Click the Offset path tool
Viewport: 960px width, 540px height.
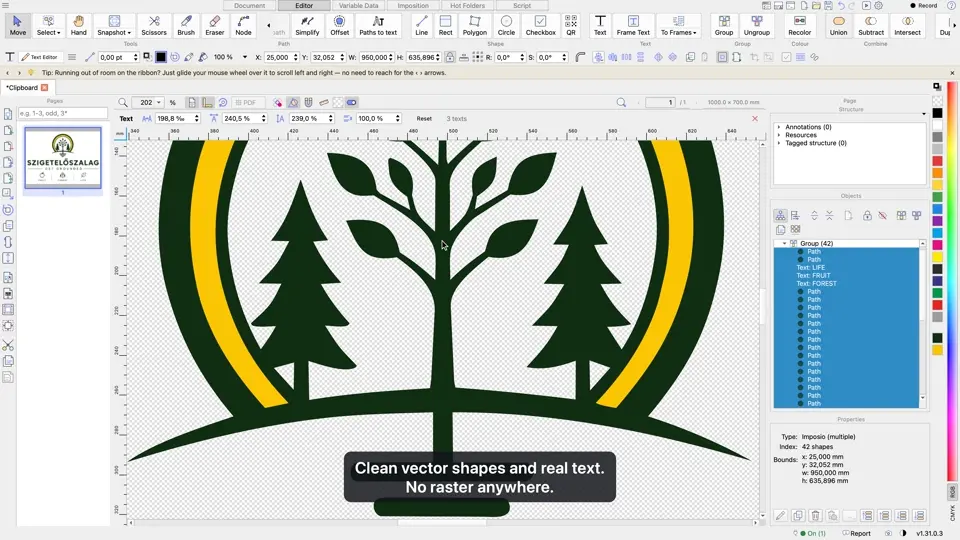[x=339, y=25]
